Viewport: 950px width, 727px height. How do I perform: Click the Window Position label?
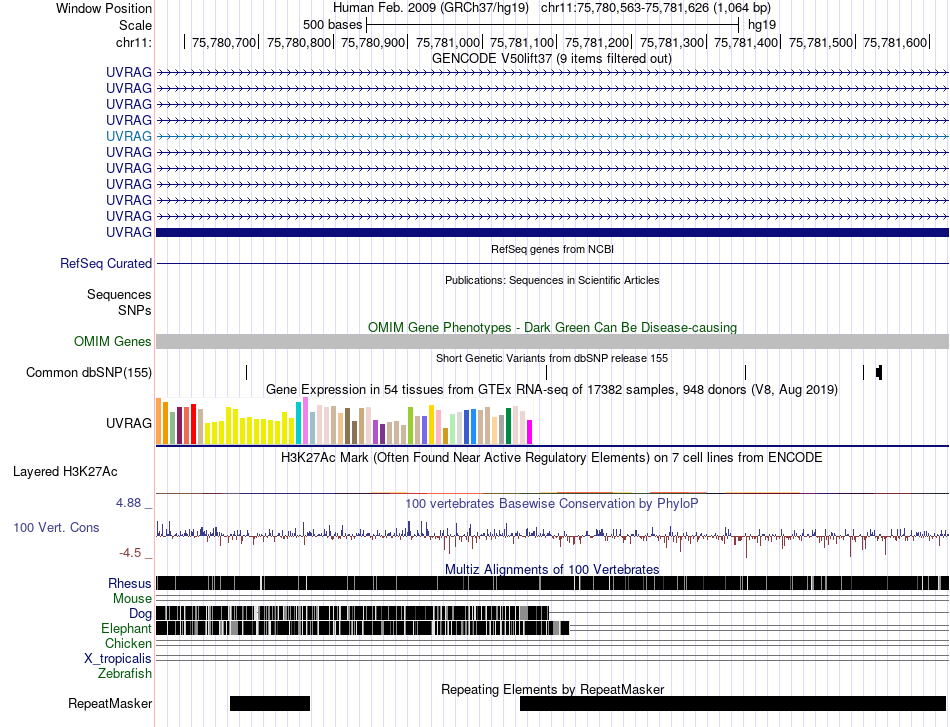point(104,8)
